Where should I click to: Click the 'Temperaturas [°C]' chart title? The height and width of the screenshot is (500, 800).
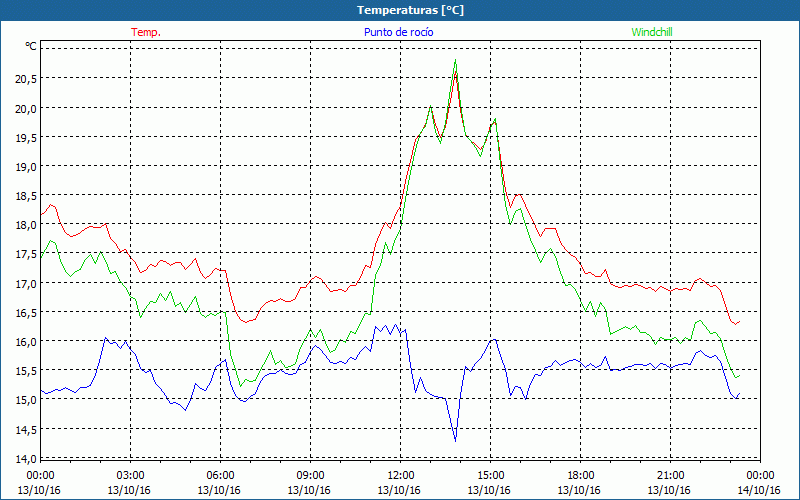(x=410, y=10)
